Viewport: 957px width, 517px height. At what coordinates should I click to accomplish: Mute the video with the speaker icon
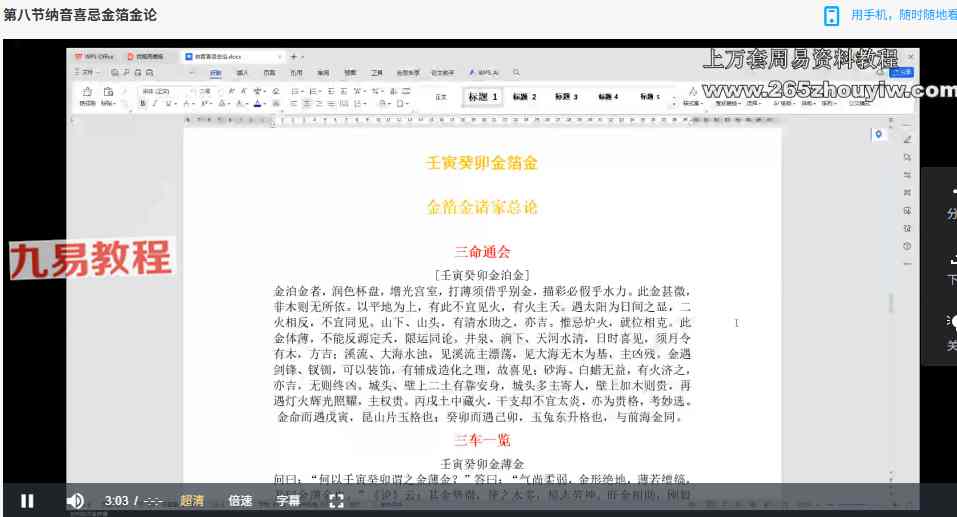[x=75, y=500]
